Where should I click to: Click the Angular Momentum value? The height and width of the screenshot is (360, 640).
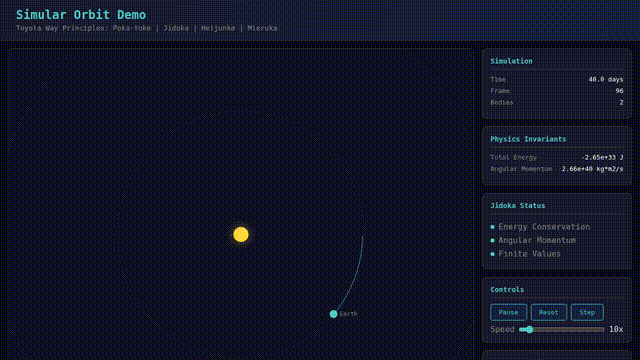pos(592,169)
